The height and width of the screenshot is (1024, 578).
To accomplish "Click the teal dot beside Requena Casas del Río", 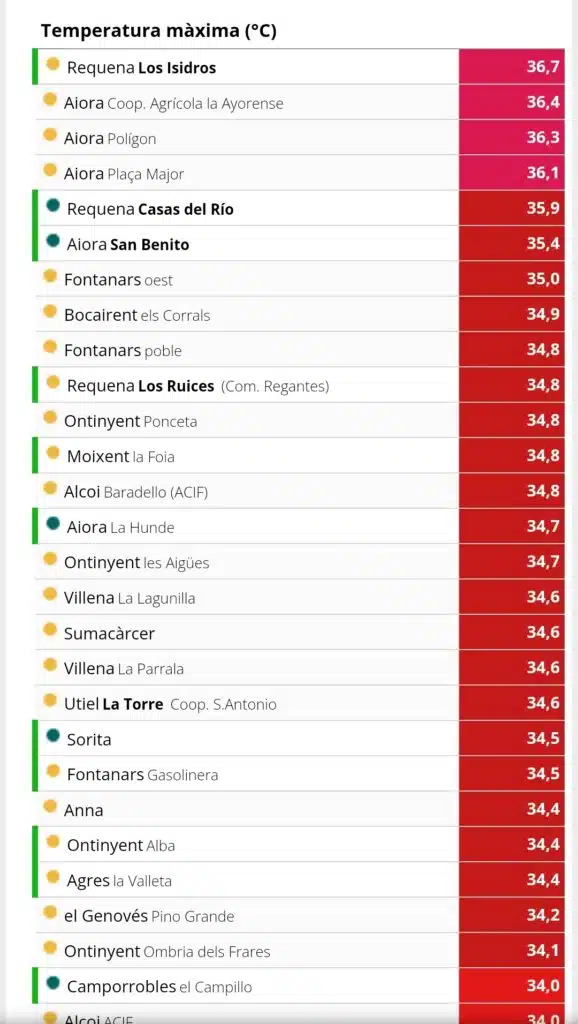I will tap(53, 206).
